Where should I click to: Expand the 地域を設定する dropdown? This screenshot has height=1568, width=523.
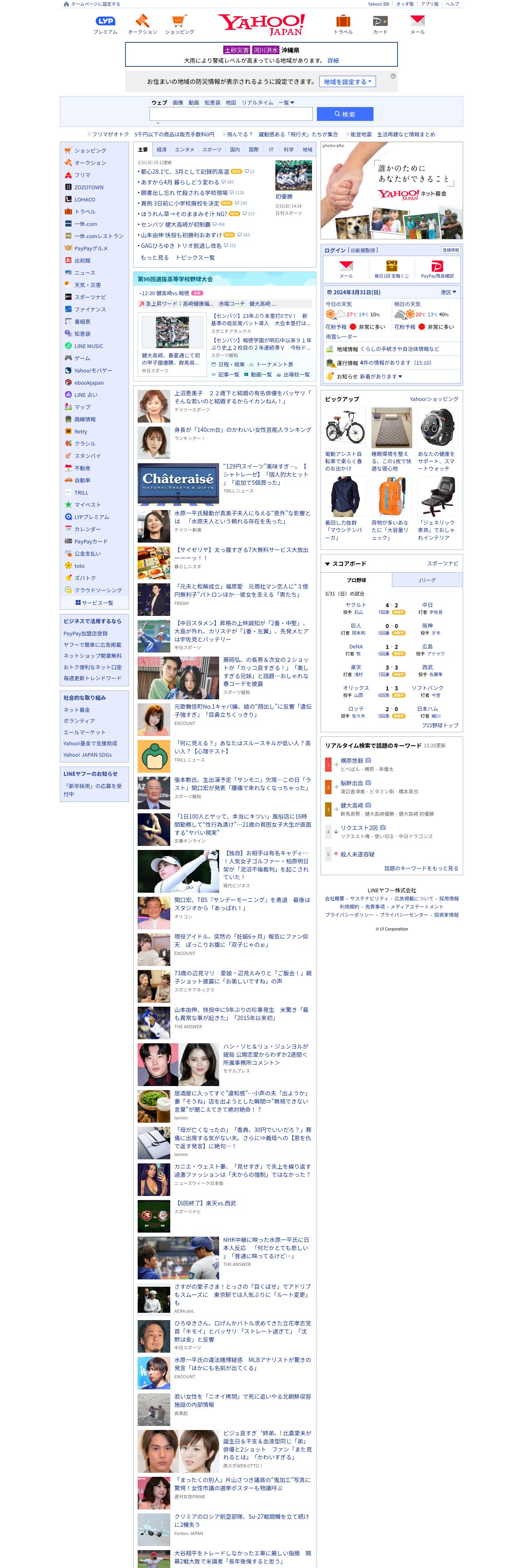pyautogui.click(x=347, y=81)
